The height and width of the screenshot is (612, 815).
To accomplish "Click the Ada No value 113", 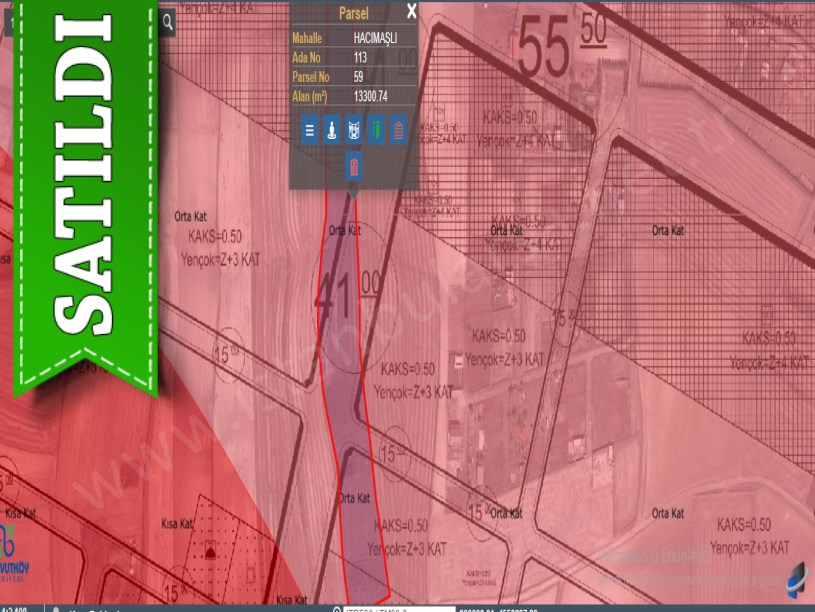I will [360, 57].
